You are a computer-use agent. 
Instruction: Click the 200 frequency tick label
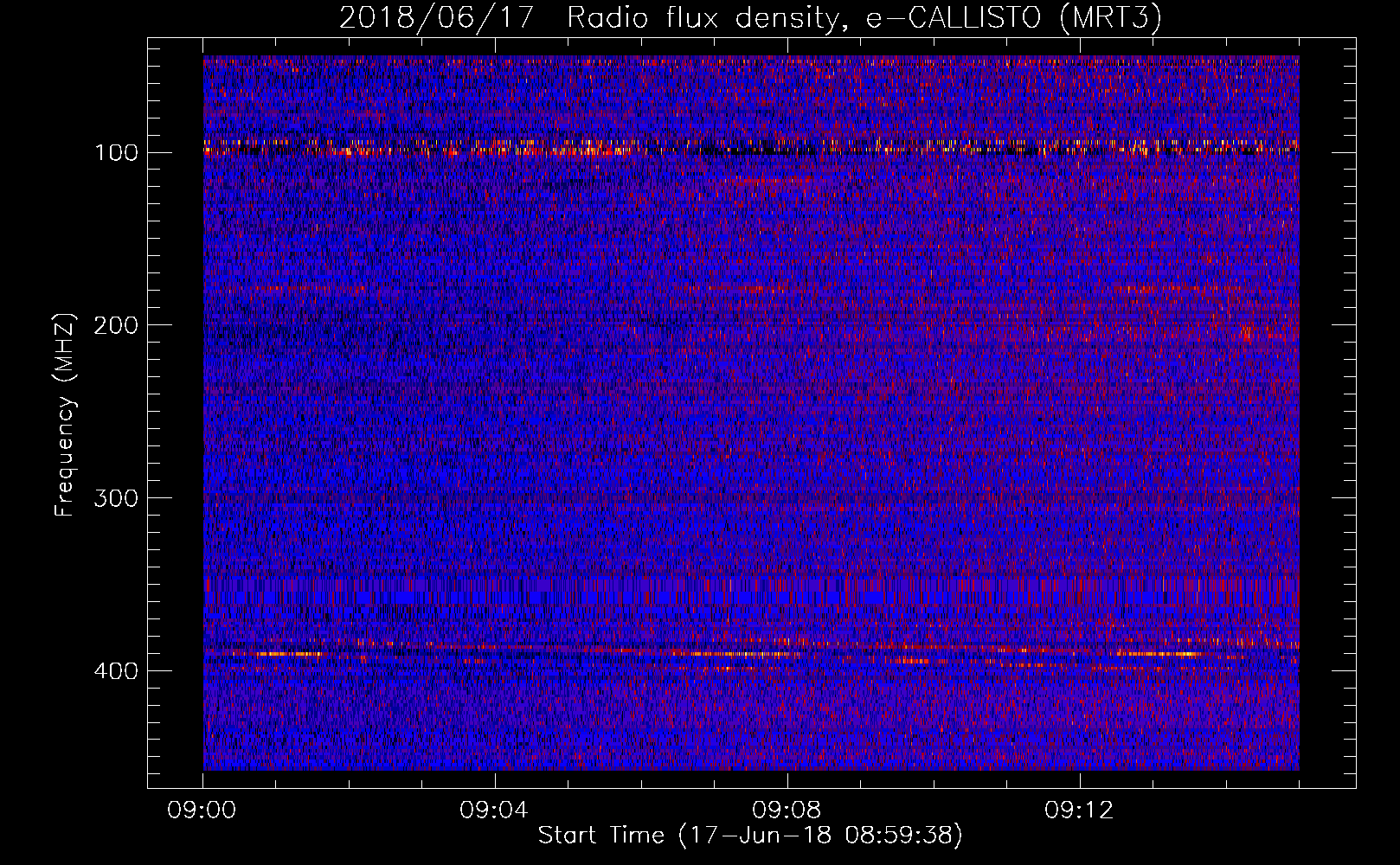pos(116,326)
